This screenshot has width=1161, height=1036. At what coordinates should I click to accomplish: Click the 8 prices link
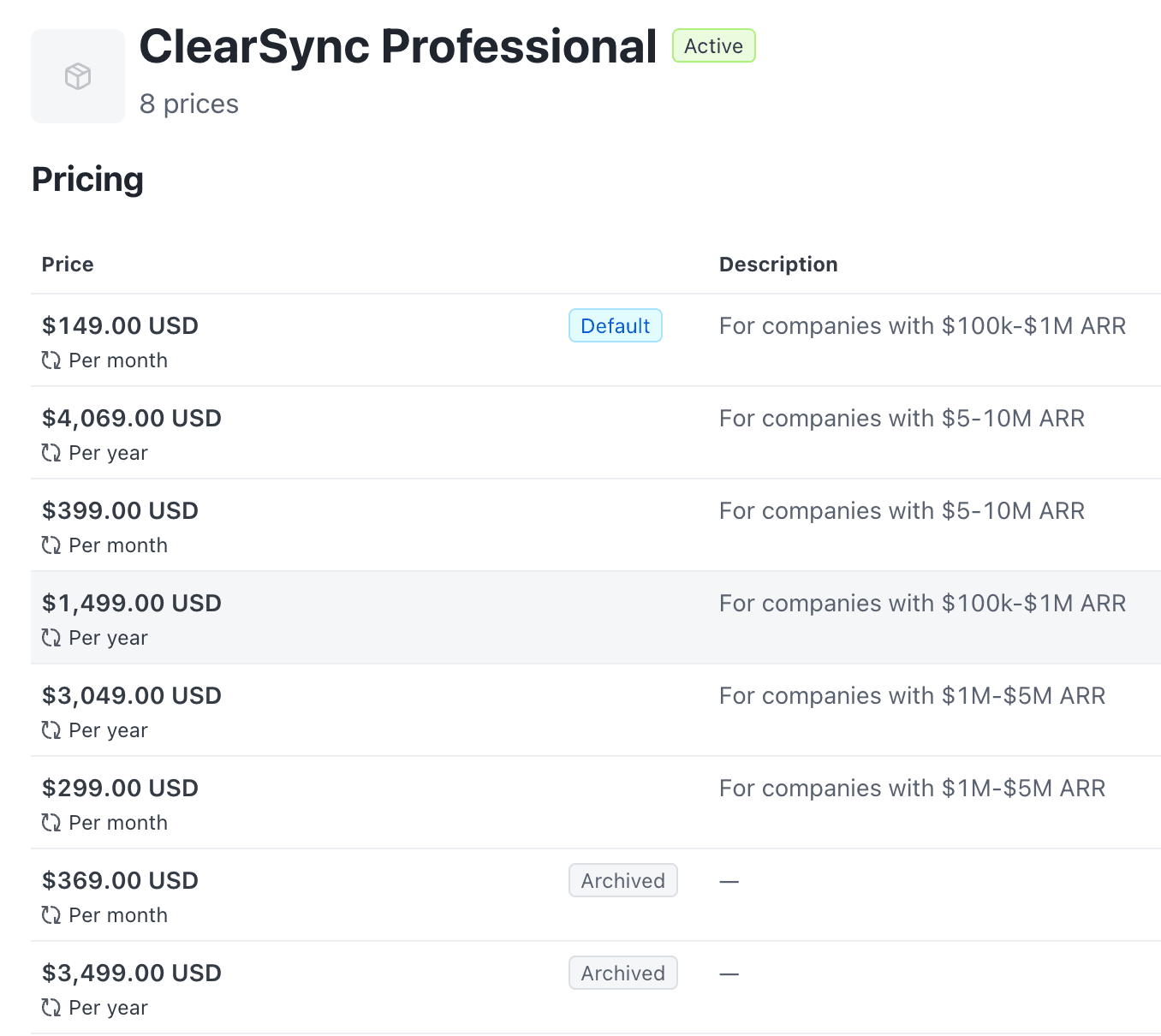click(189, 104)
